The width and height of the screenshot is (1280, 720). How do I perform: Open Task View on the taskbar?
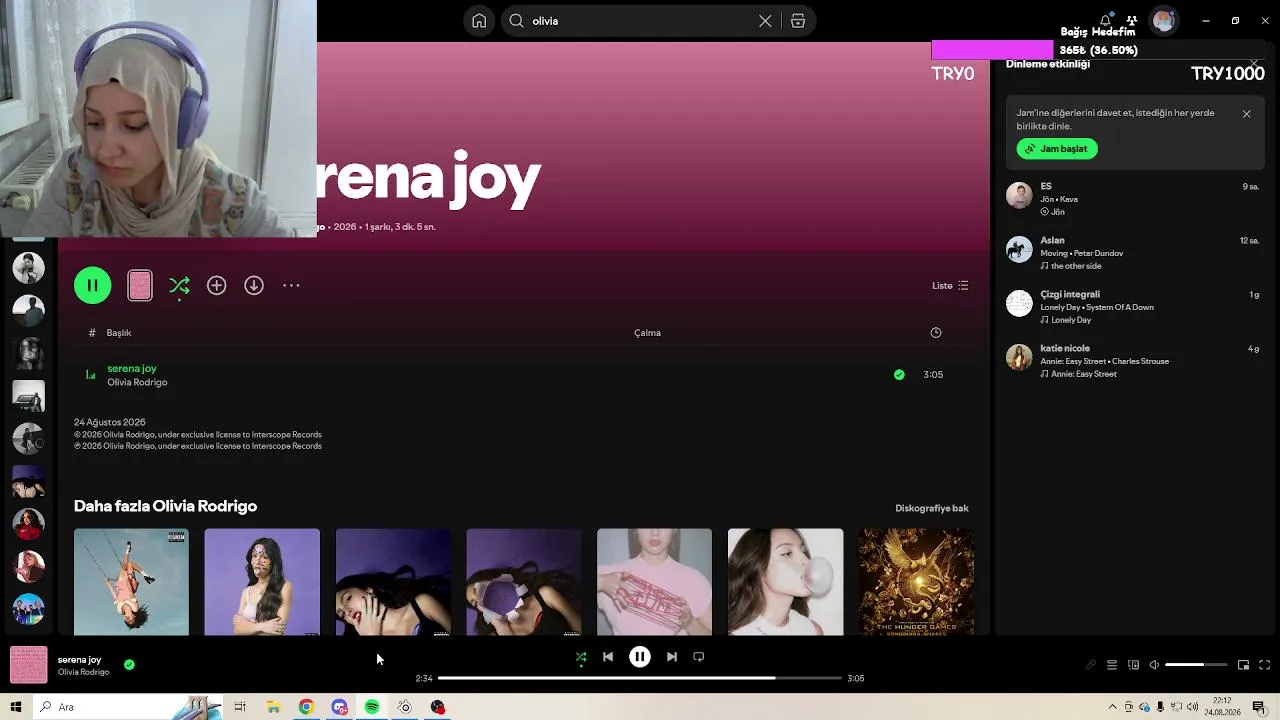click(240, 707)
